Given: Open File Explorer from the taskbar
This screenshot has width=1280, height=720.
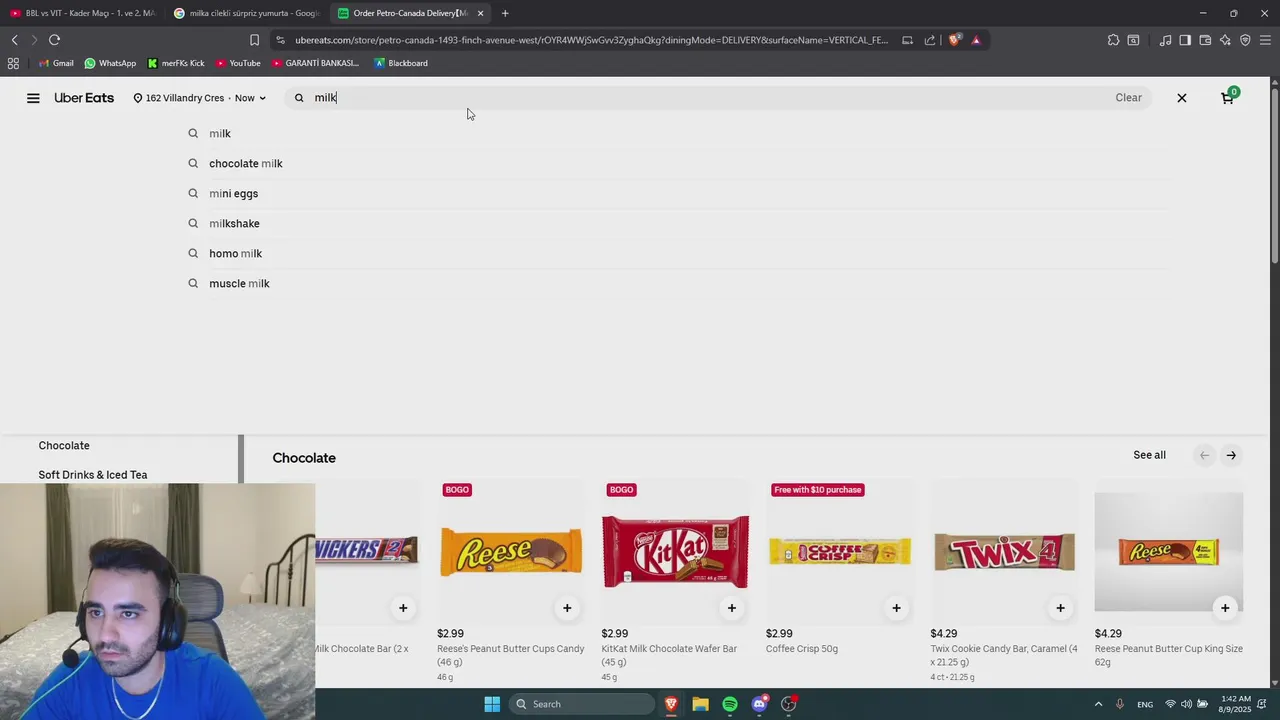Looking at the screenshot, I should pyautogui.click(x=700, y=704).
